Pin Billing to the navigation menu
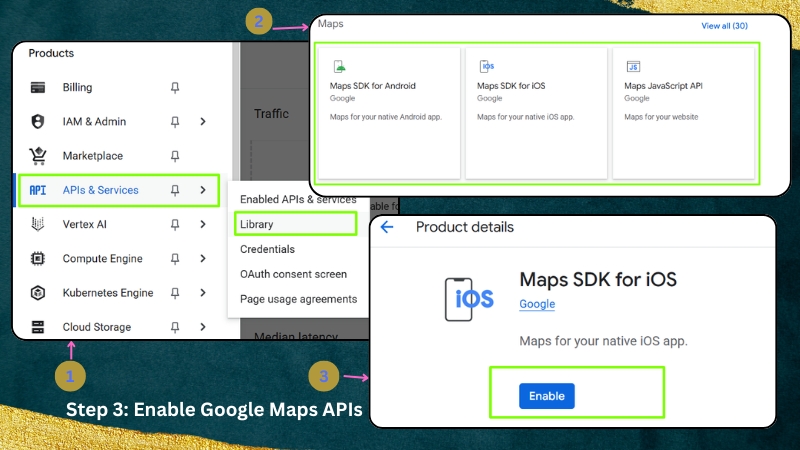The image size is (800, 450). [x=175, y=88]
